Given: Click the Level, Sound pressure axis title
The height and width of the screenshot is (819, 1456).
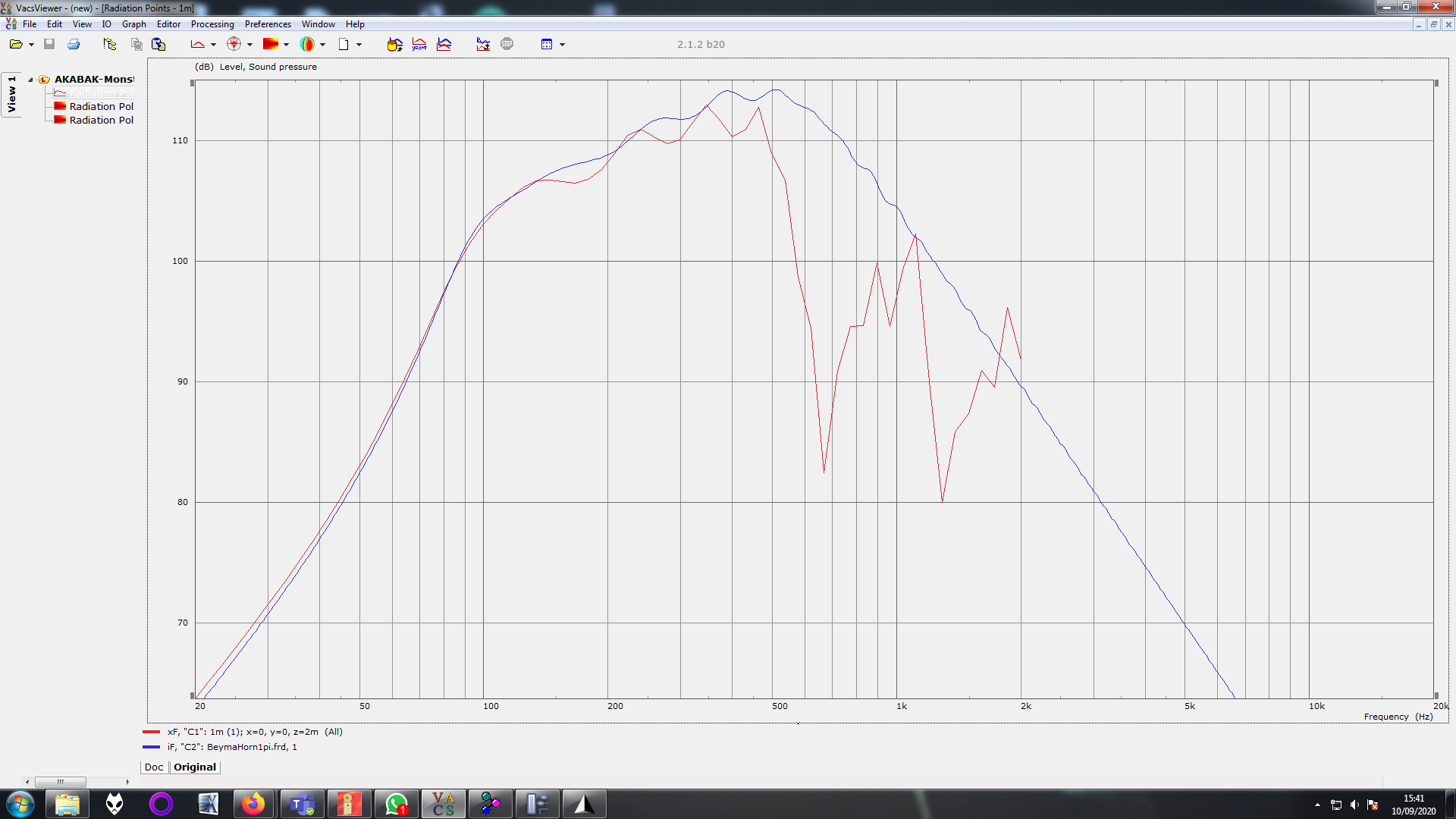Looking at the screenshot, I should click(x=268, y=67).
